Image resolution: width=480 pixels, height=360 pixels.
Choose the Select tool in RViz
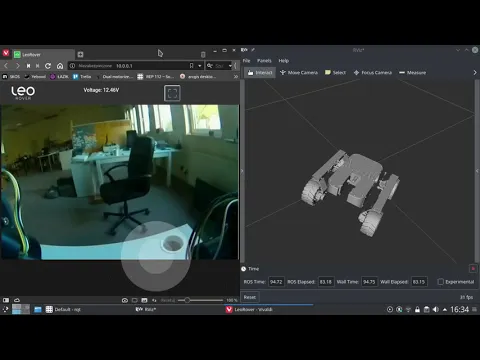tap(335, 72)
